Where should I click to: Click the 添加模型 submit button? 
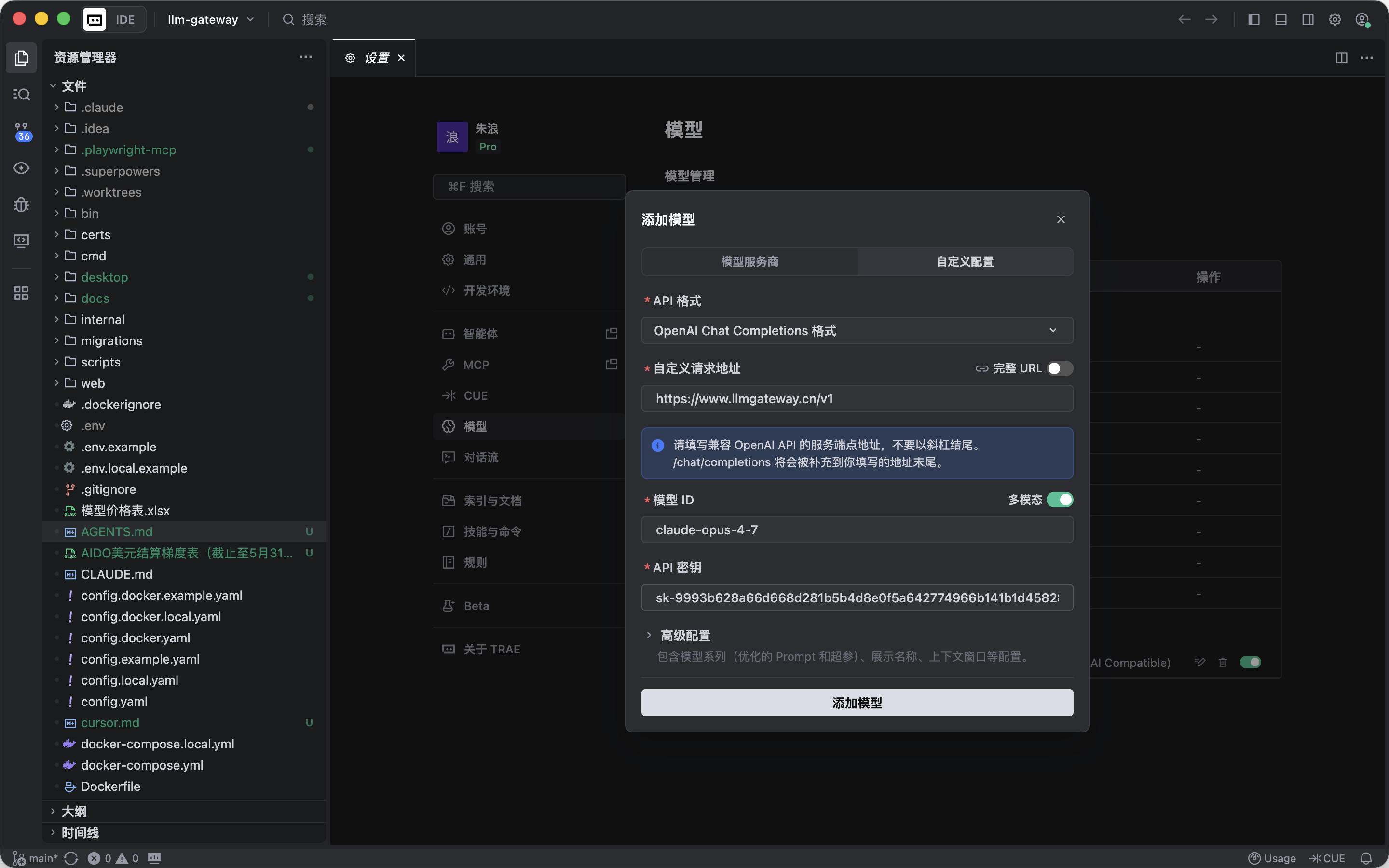(857, 702)
